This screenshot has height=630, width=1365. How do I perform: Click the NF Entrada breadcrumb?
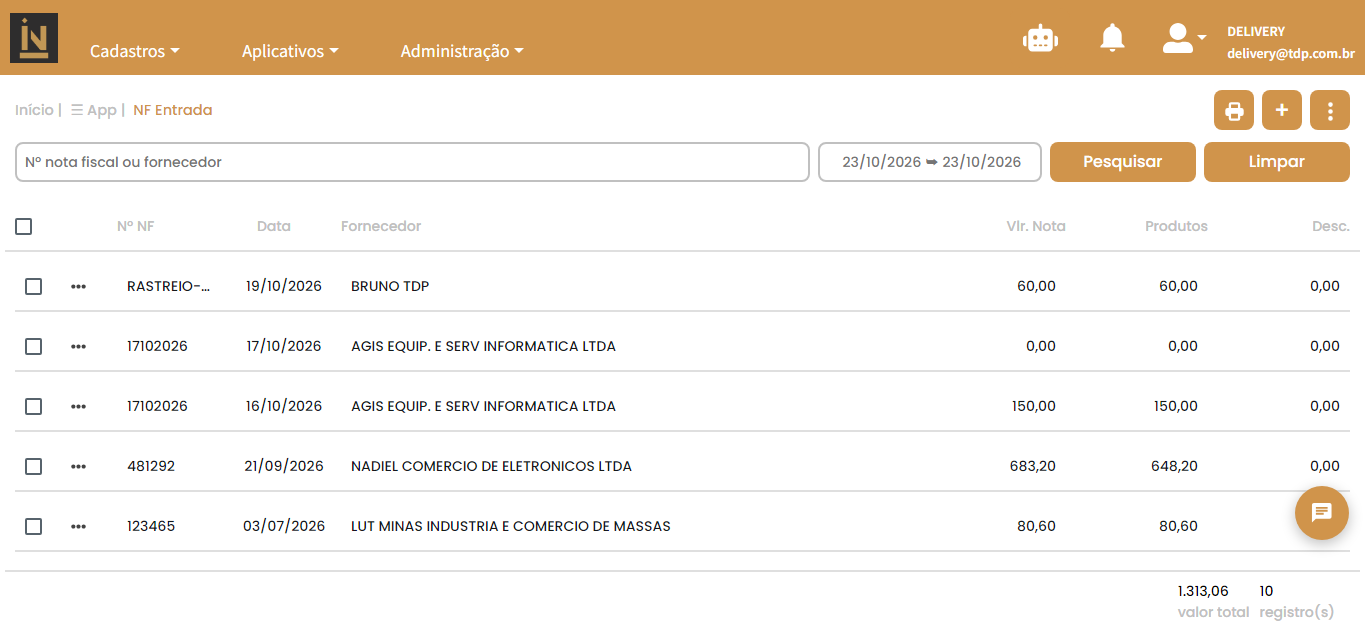coord(173,110)
